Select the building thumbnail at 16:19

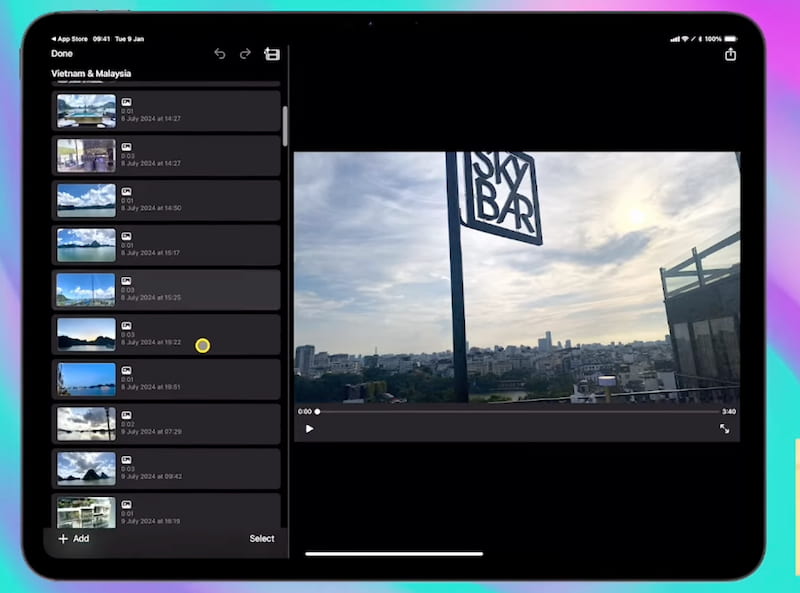(x=86, y=512)
